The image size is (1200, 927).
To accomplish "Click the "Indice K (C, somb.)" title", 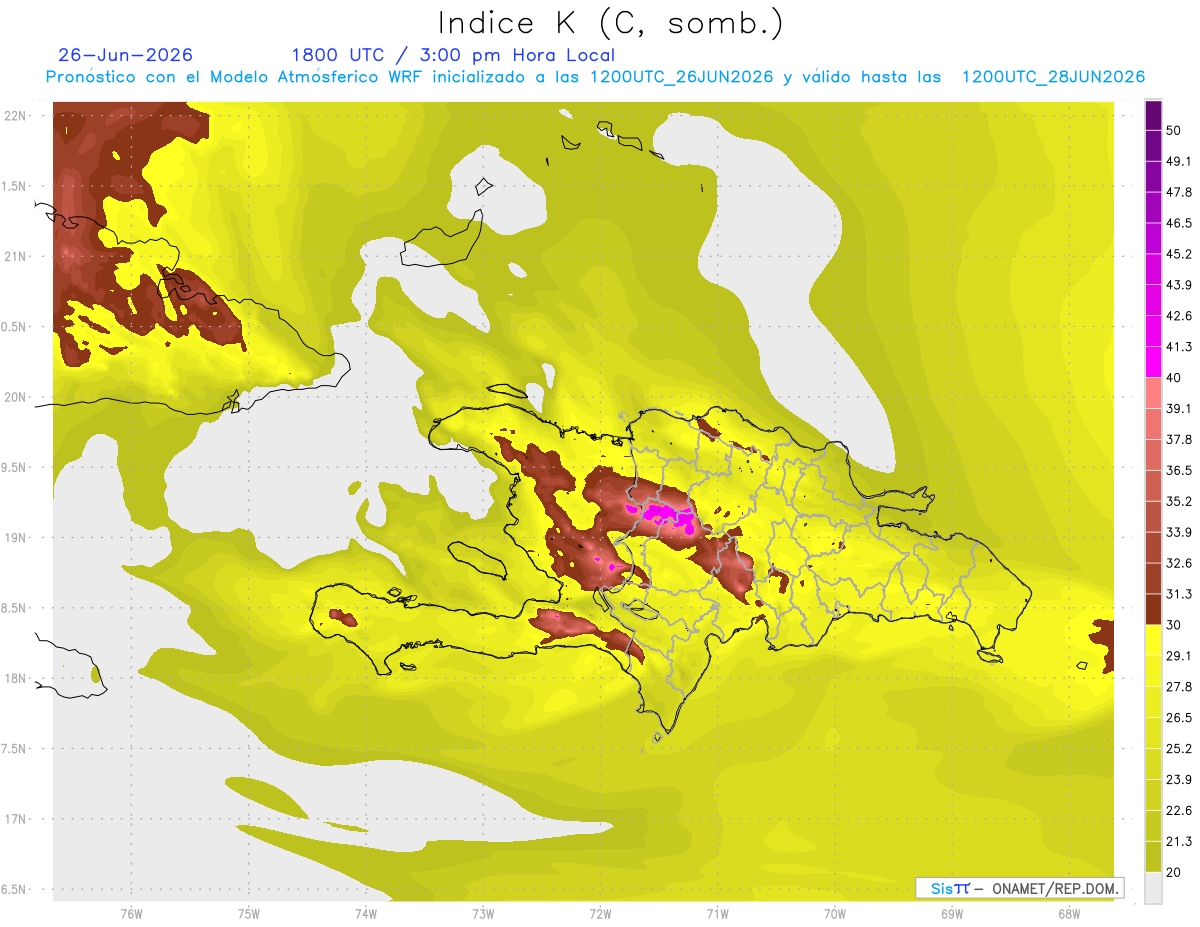I will 609,23.
